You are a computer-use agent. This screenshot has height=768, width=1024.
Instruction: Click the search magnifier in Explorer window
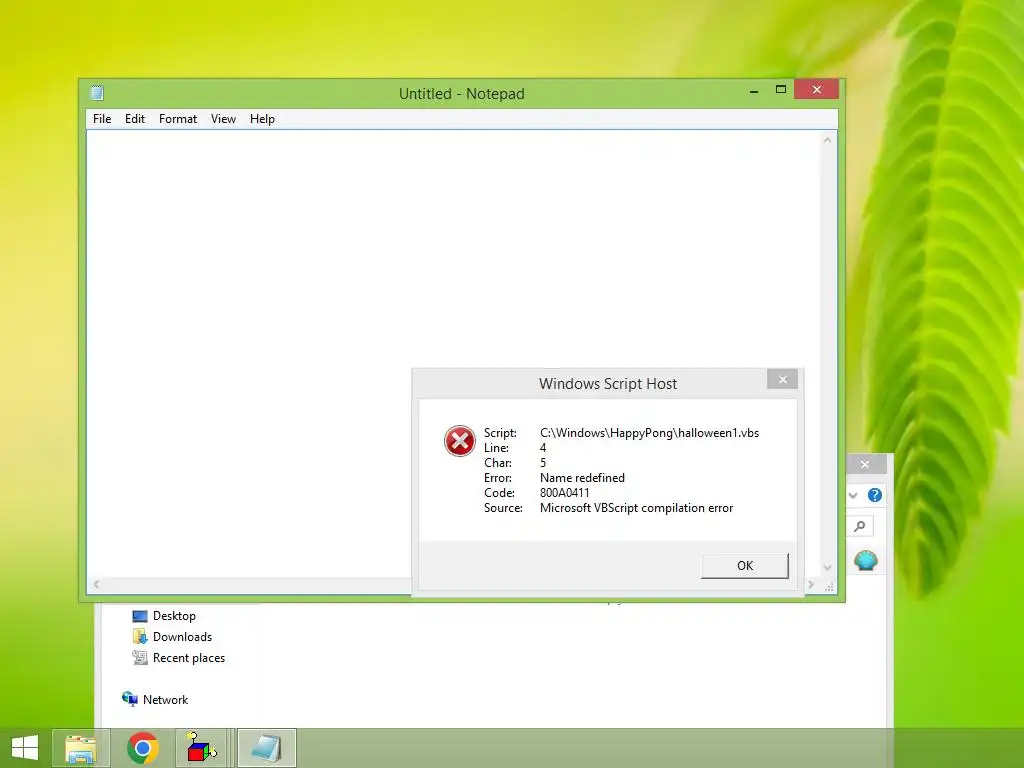pyautogui.click(x=860, y=526)
